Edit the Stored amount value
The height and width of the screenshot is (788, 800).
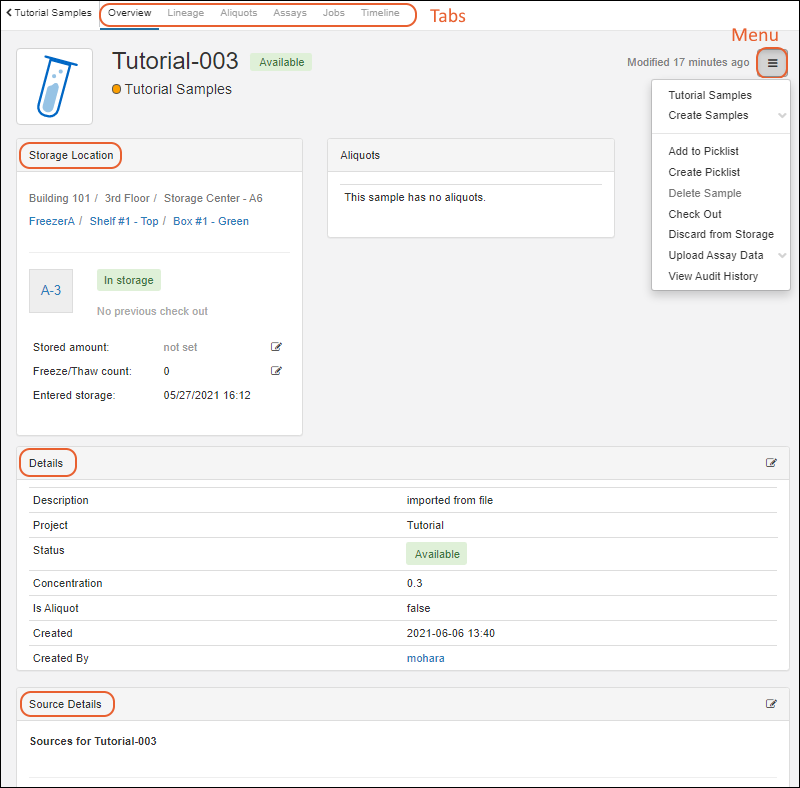(x=276, y=347)
